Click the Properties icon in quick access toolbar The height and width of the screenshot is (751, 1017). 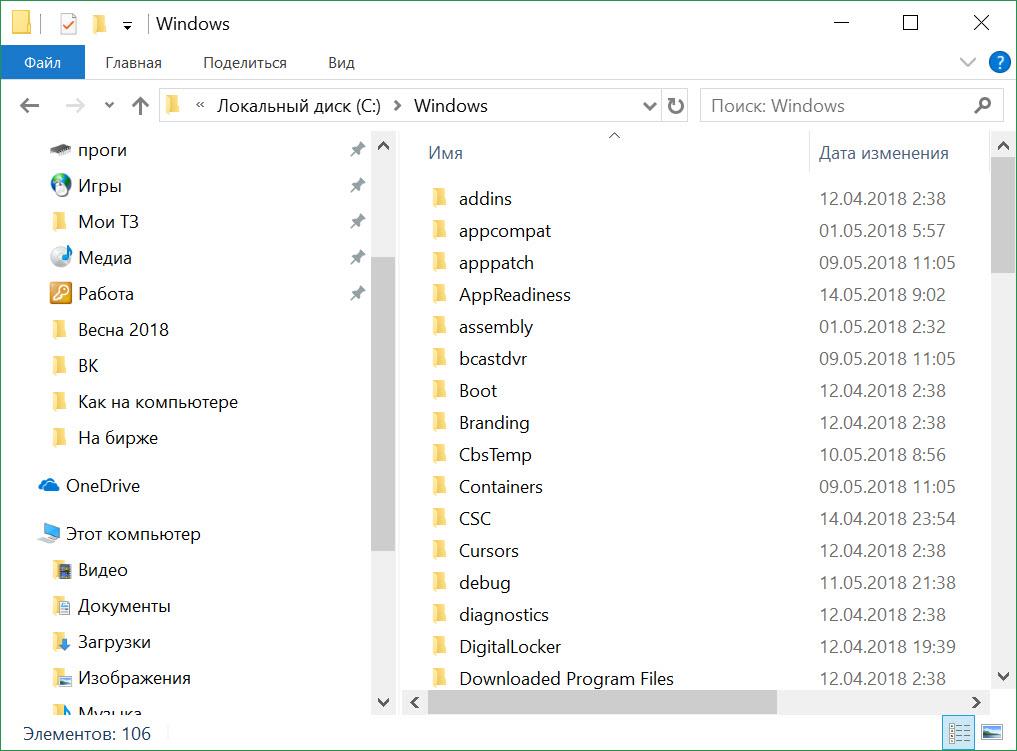pos(68,23)
